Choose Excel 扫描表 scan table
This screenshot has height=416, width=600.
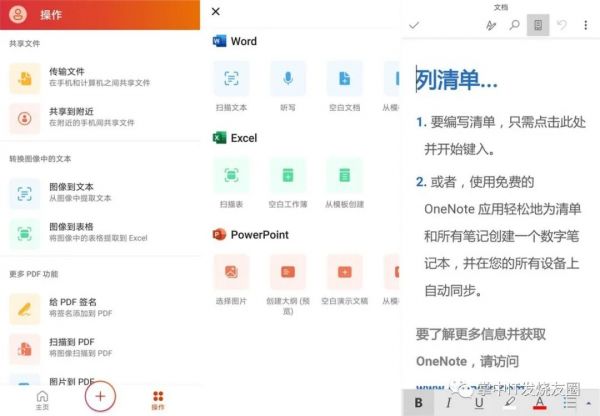coord(232,184)
